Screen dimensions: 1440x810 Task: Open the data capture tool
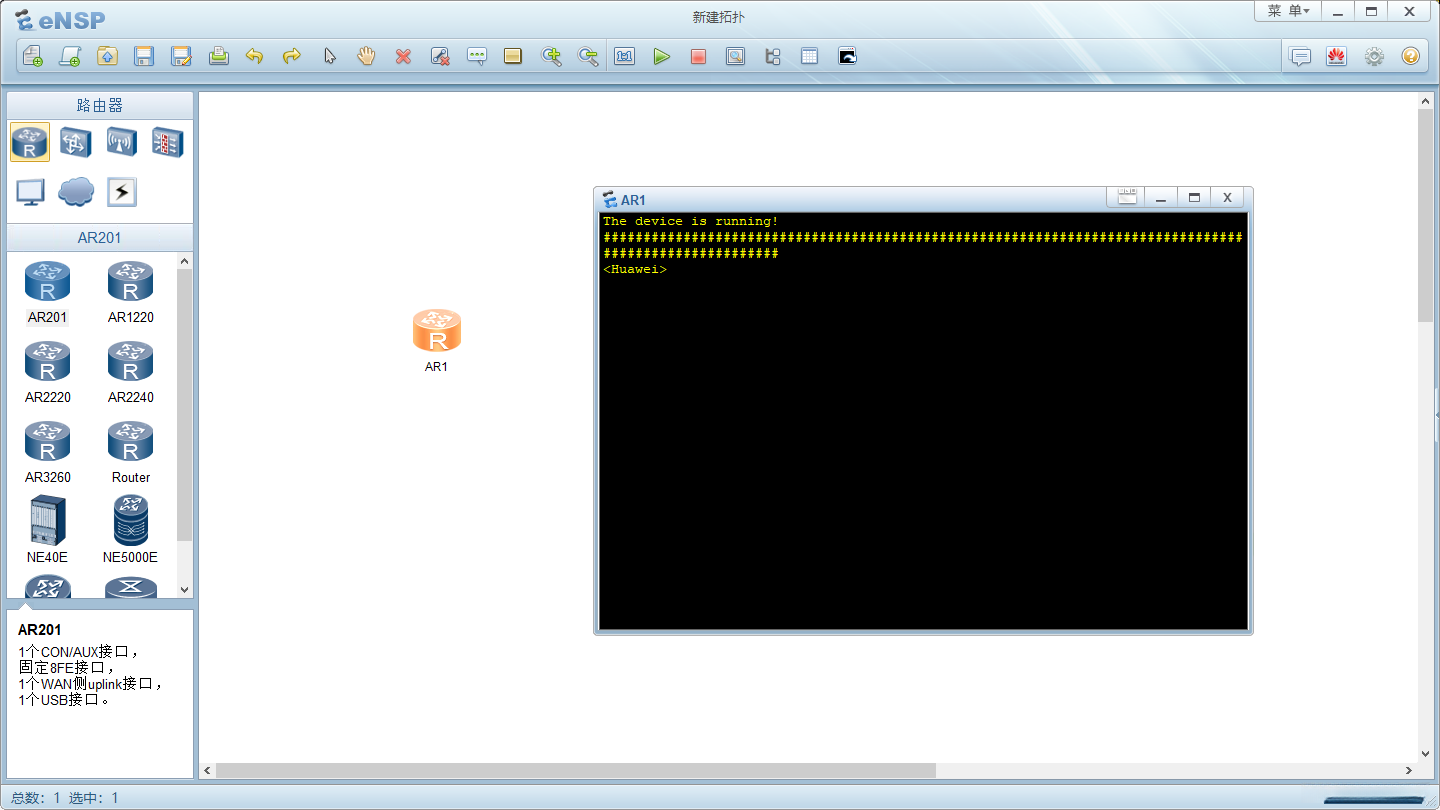735,56
